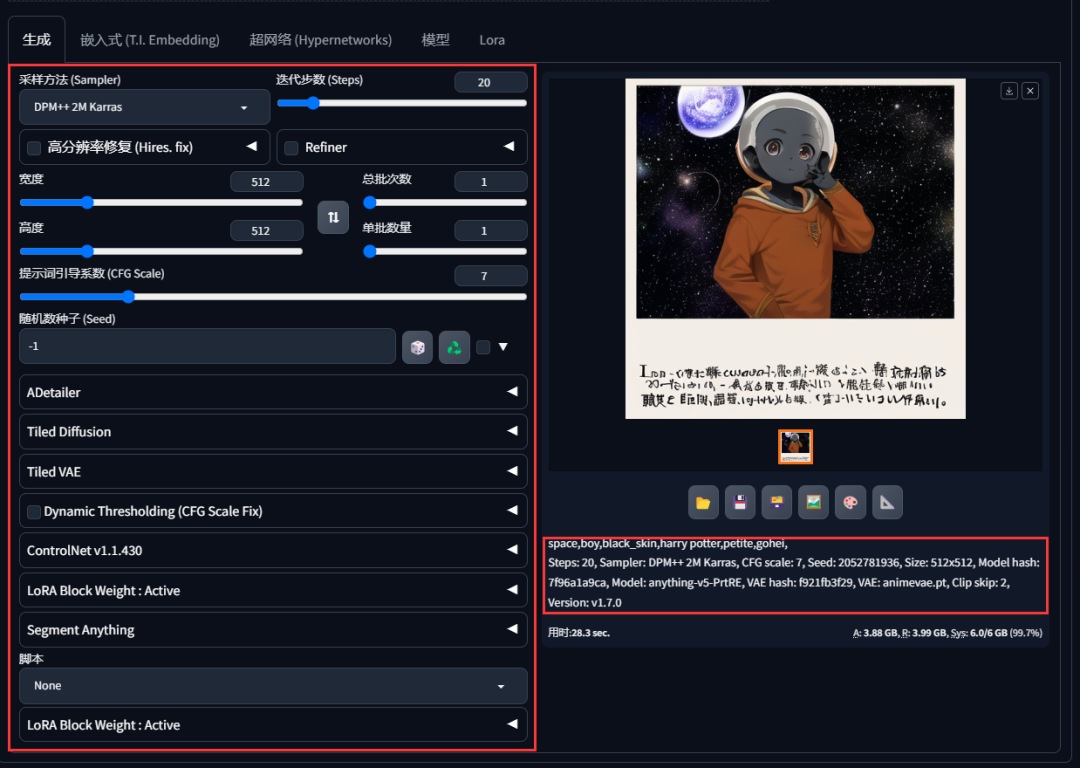Click the green recycle reuse-seed icon
The height and width of the screenshot is (768, 1080).
454,347
